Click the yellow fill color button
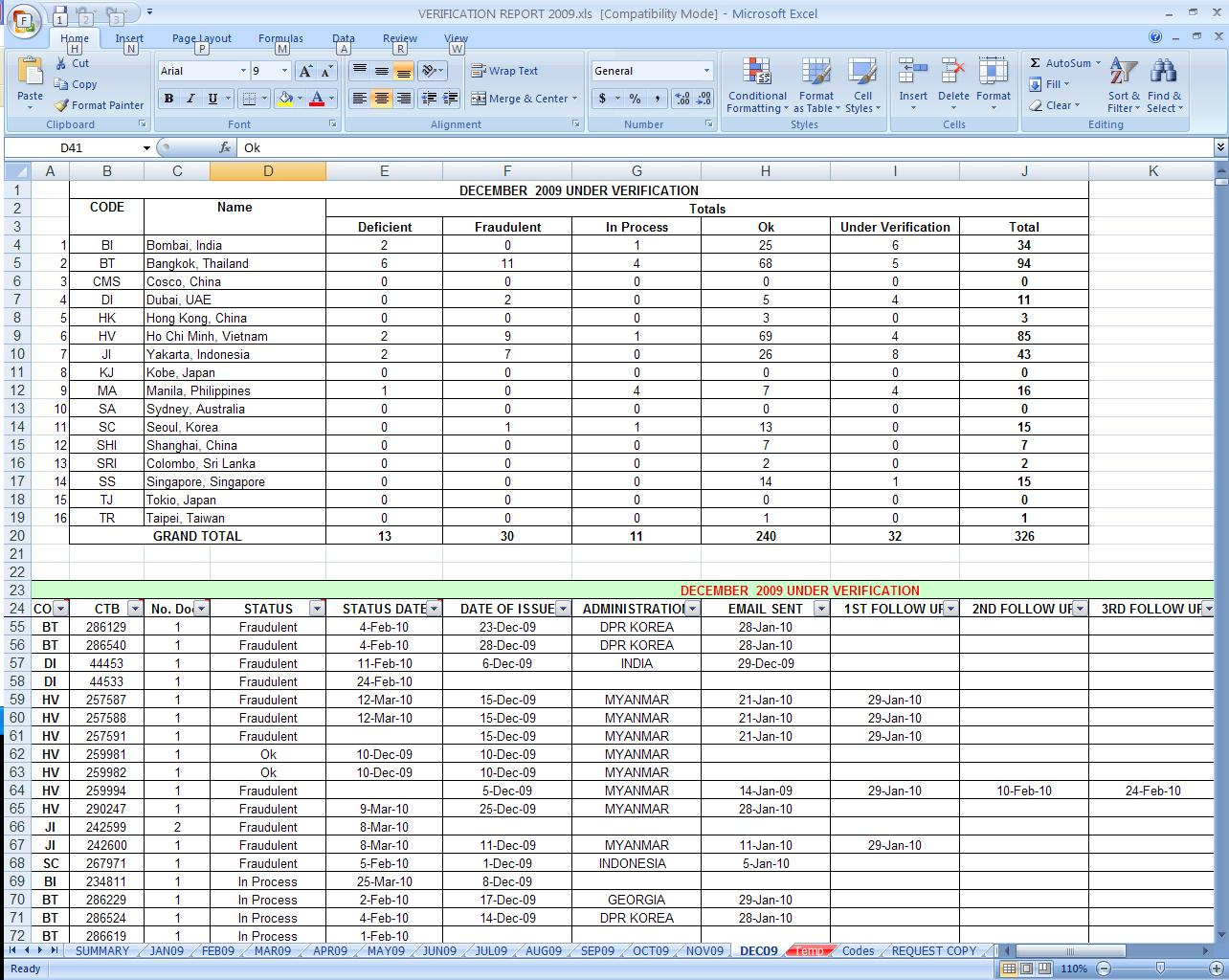 point(285,99)
